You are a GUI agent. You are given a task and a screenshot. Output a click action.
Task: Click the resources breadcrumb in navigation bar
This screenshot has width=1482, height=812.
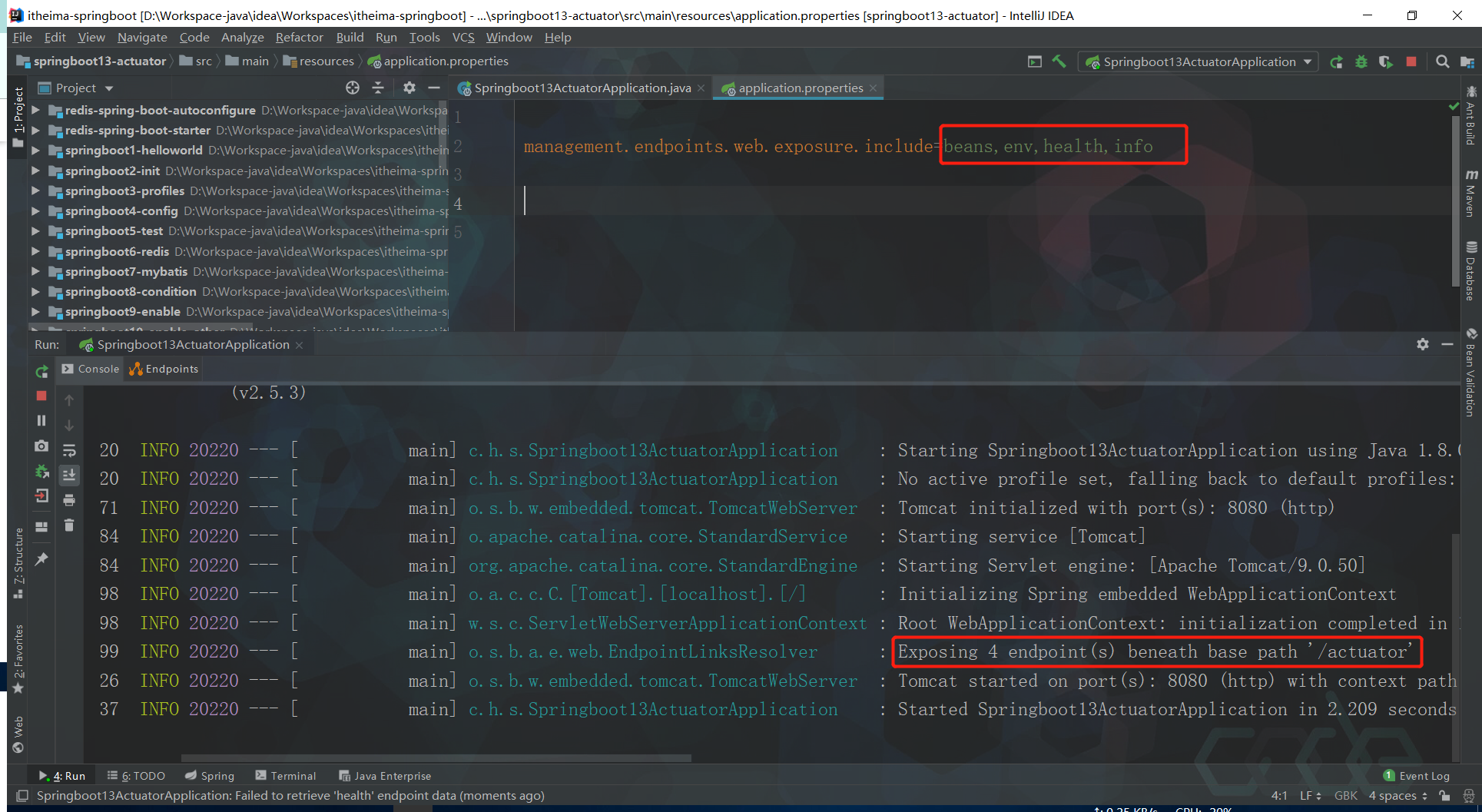(x=319, y=61)
